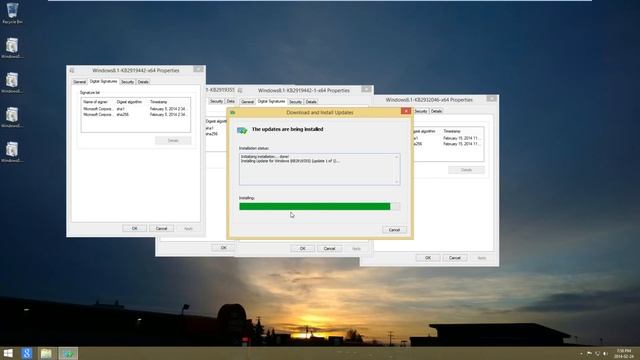
Task: Open General tab in KB2919442-x64 Properties
Action: 79,82
